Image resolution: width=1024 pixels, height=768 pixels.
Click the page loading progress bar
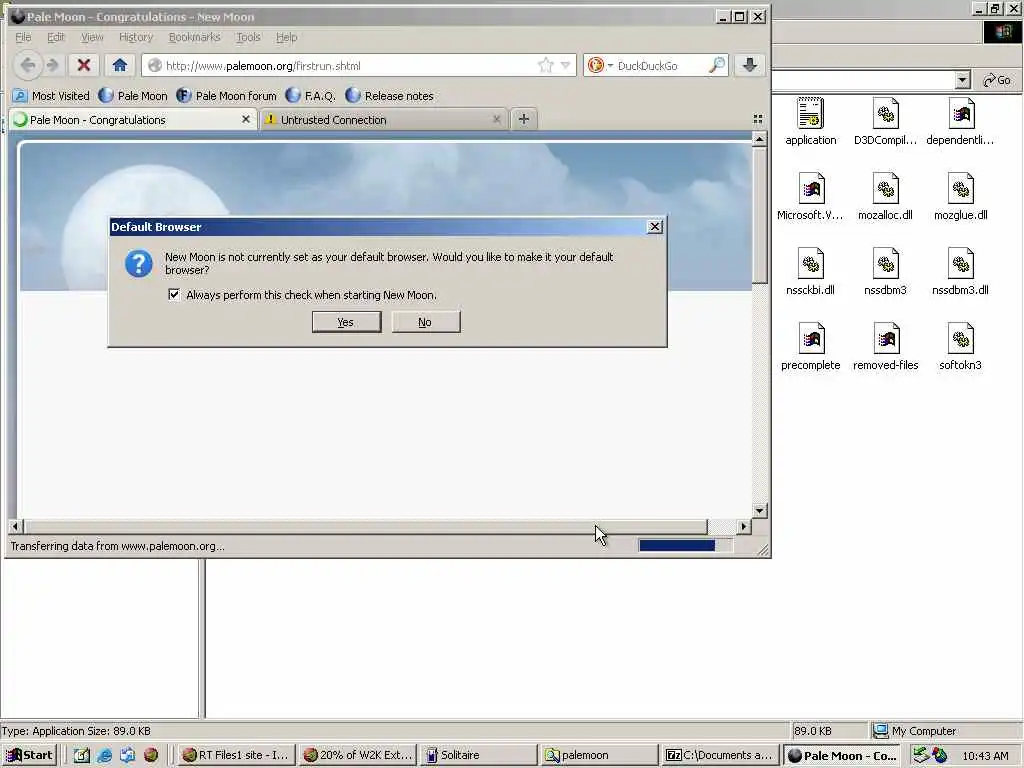pos(685,545)
